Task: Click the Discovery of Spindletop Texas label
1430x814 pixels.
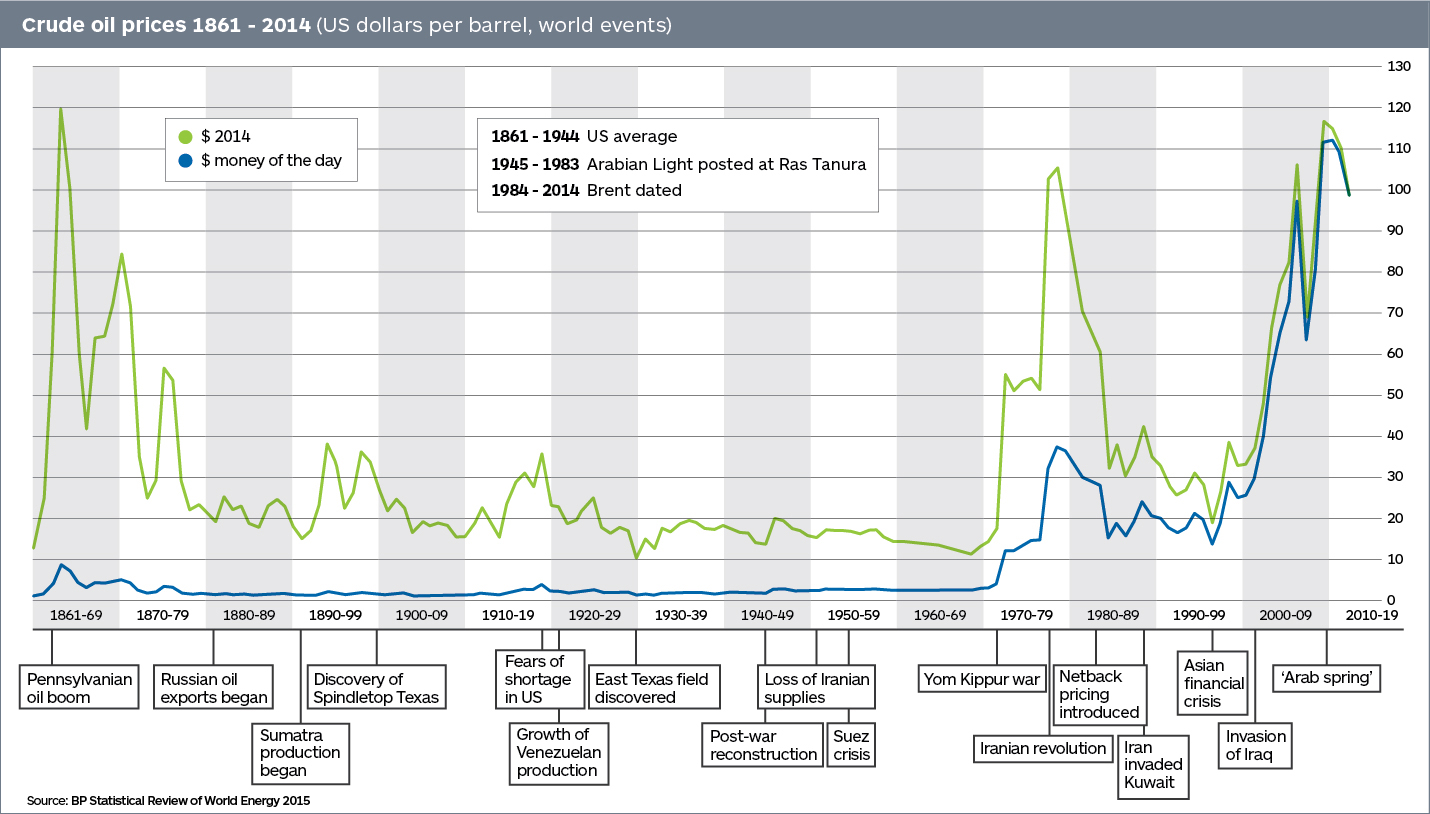Action: pos(375,688)
